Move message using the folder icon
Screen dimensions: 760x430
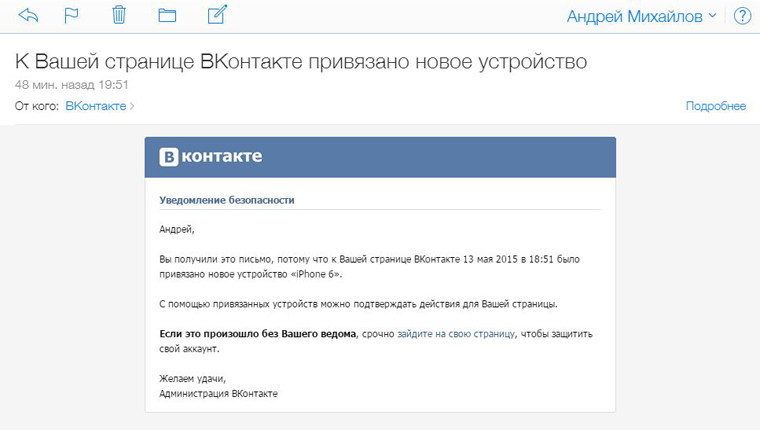[x=167, y=16]
